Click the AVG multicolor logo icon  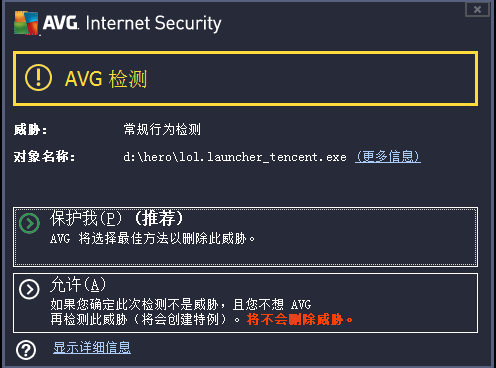[26, 23]
